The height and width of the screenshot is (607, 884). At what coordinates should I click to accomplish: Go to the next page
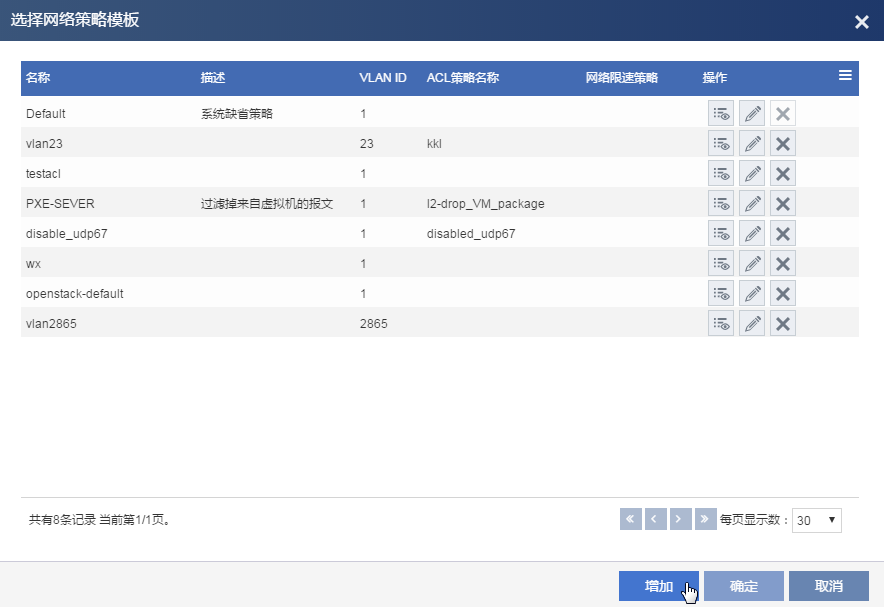click(x=681, y=519)
